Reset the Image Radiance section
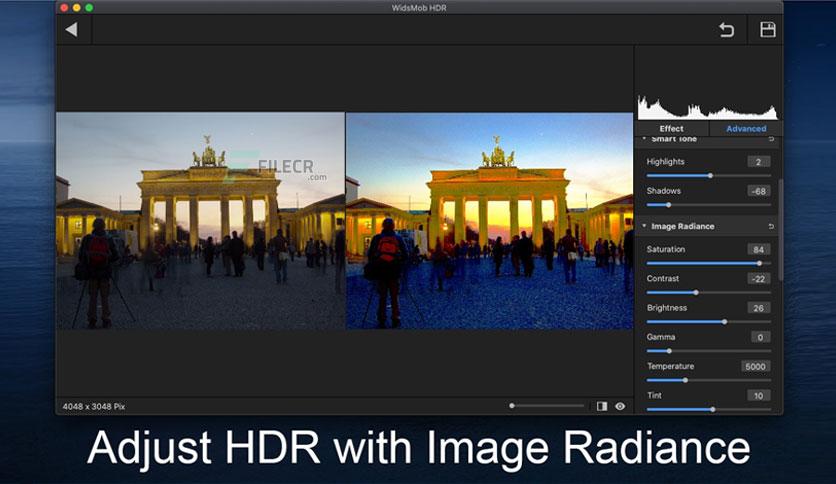The height and width of the screenshot is (484, 836). point(771,227)
